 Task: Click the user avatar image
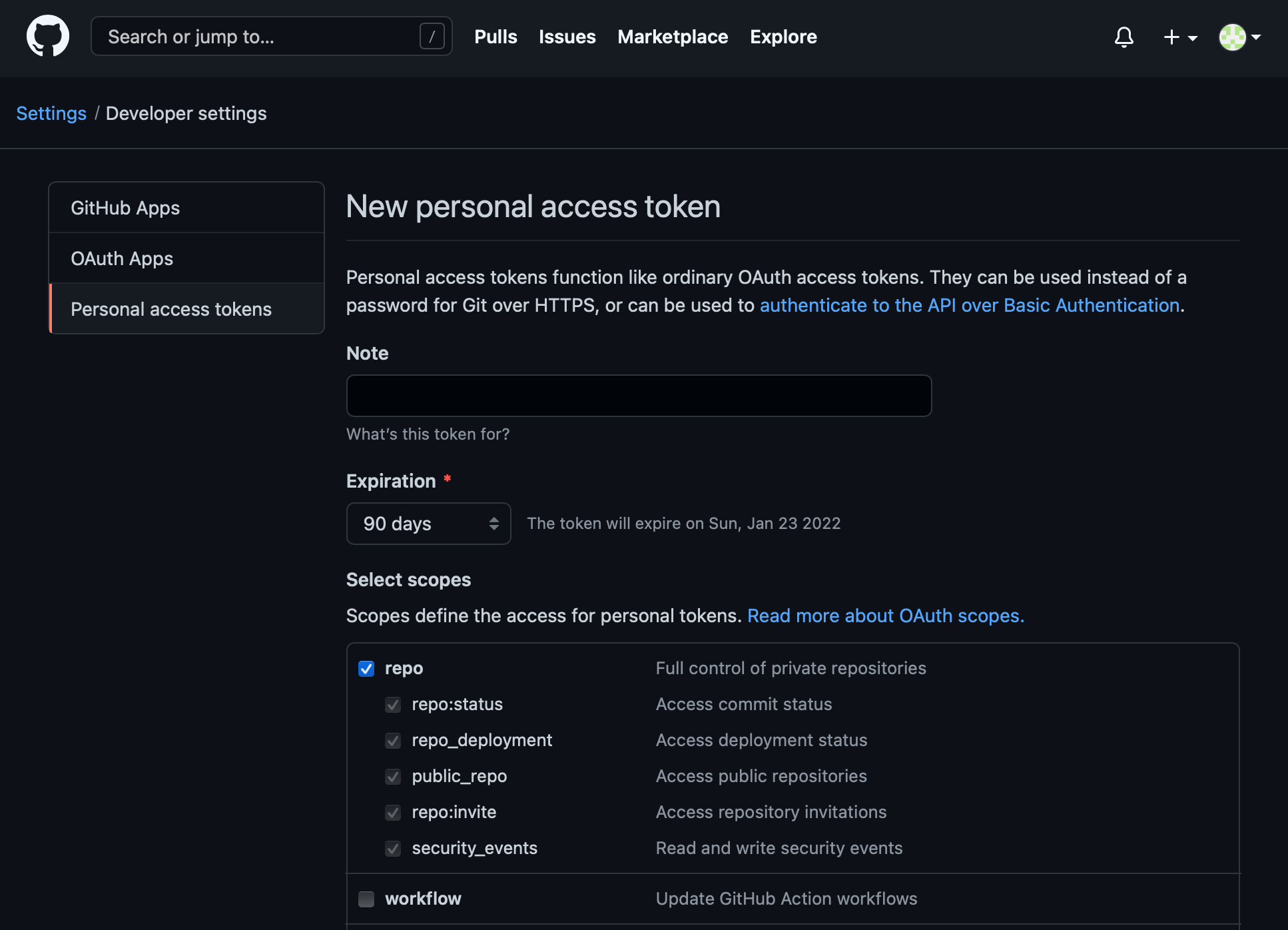[1232, 37]
